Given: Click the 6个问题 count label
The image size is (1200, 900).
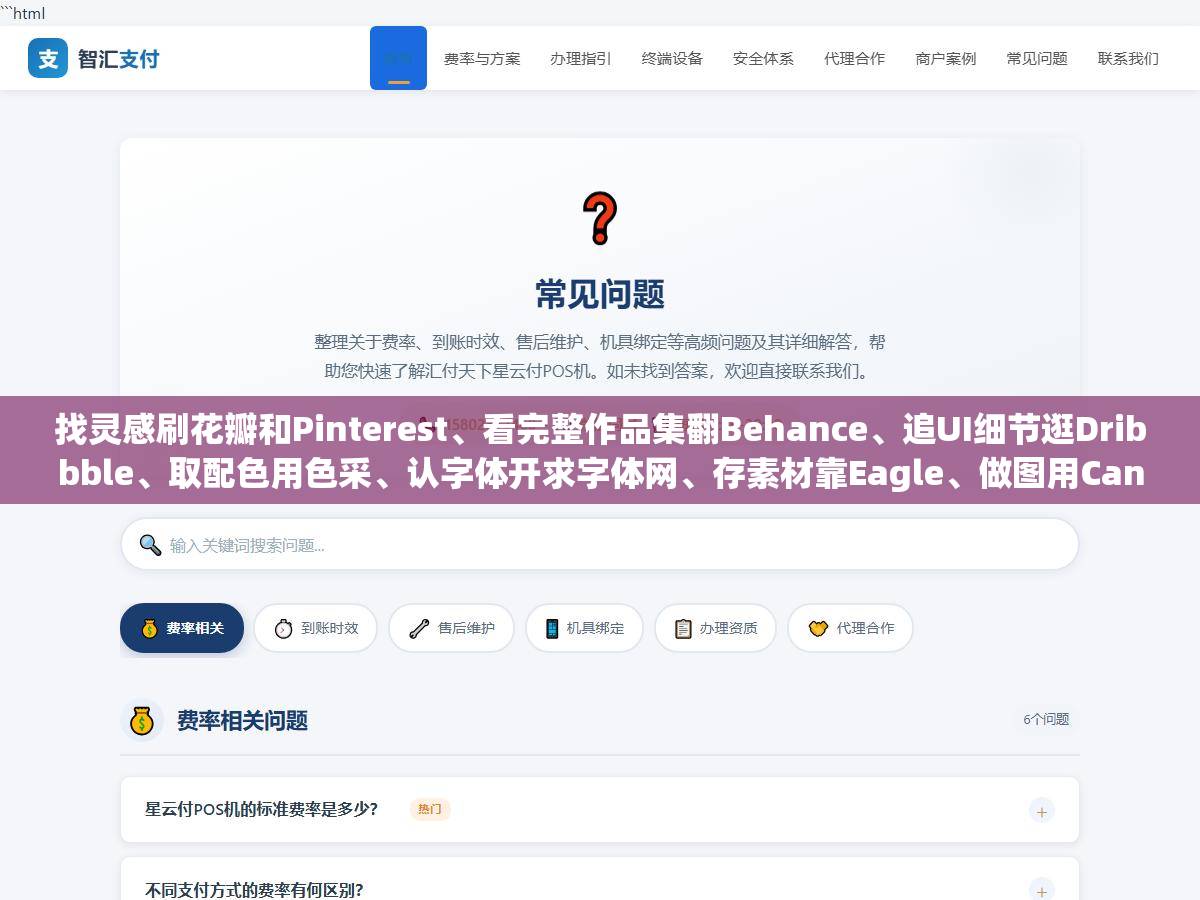Looking at the screenshot, I should click(x=1046, y=719).
